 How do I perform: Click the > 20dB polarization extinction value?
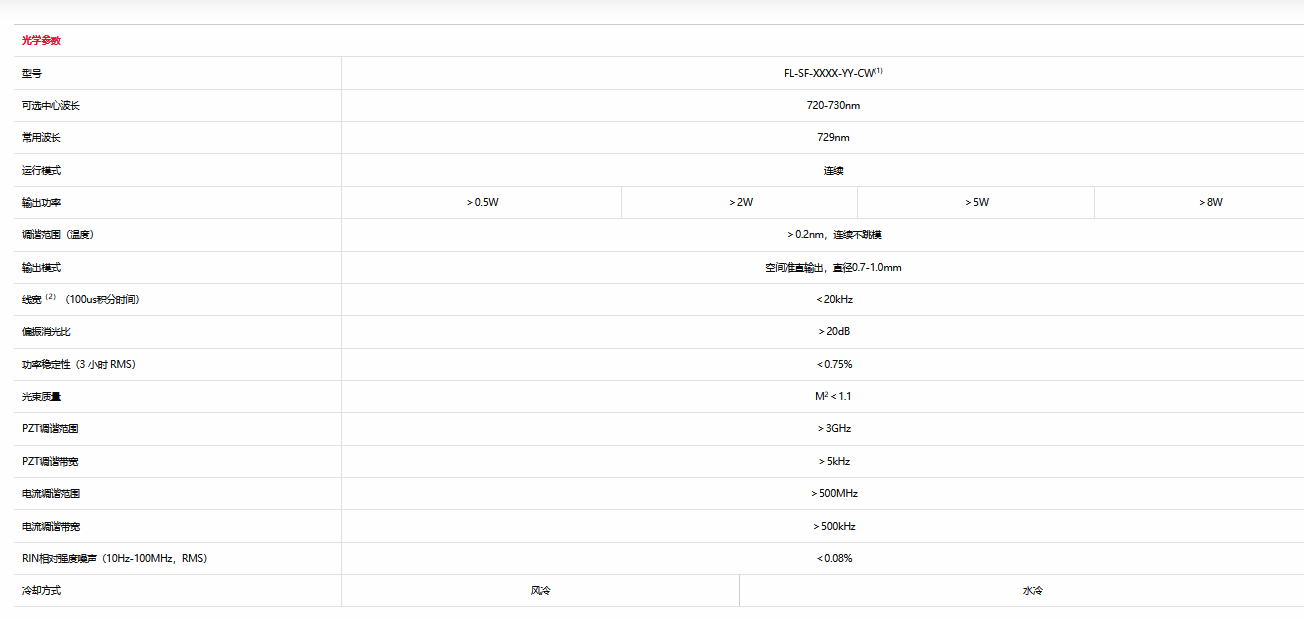click(x=834, y=332)
